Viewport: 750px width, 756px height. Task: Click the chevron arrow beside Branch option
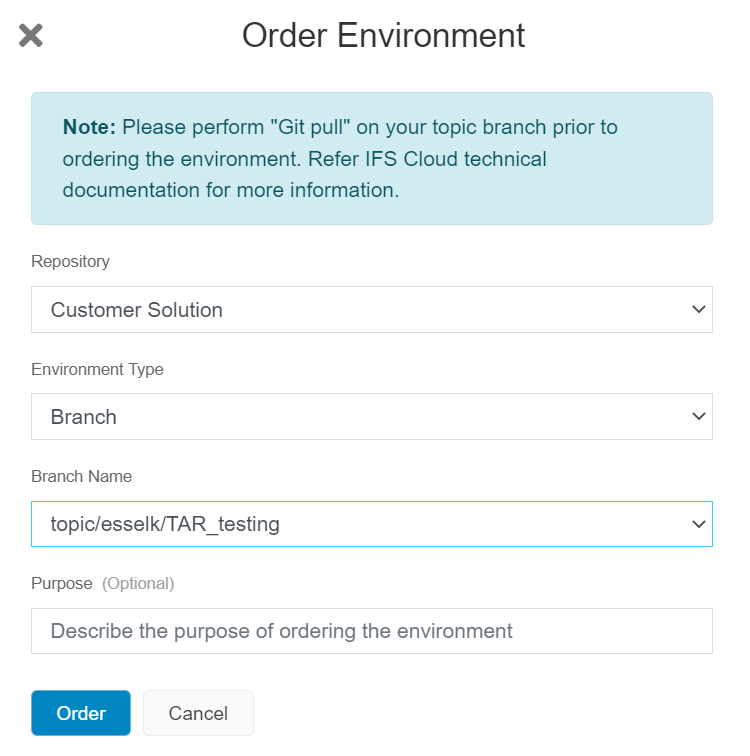(x=699, y=416)
